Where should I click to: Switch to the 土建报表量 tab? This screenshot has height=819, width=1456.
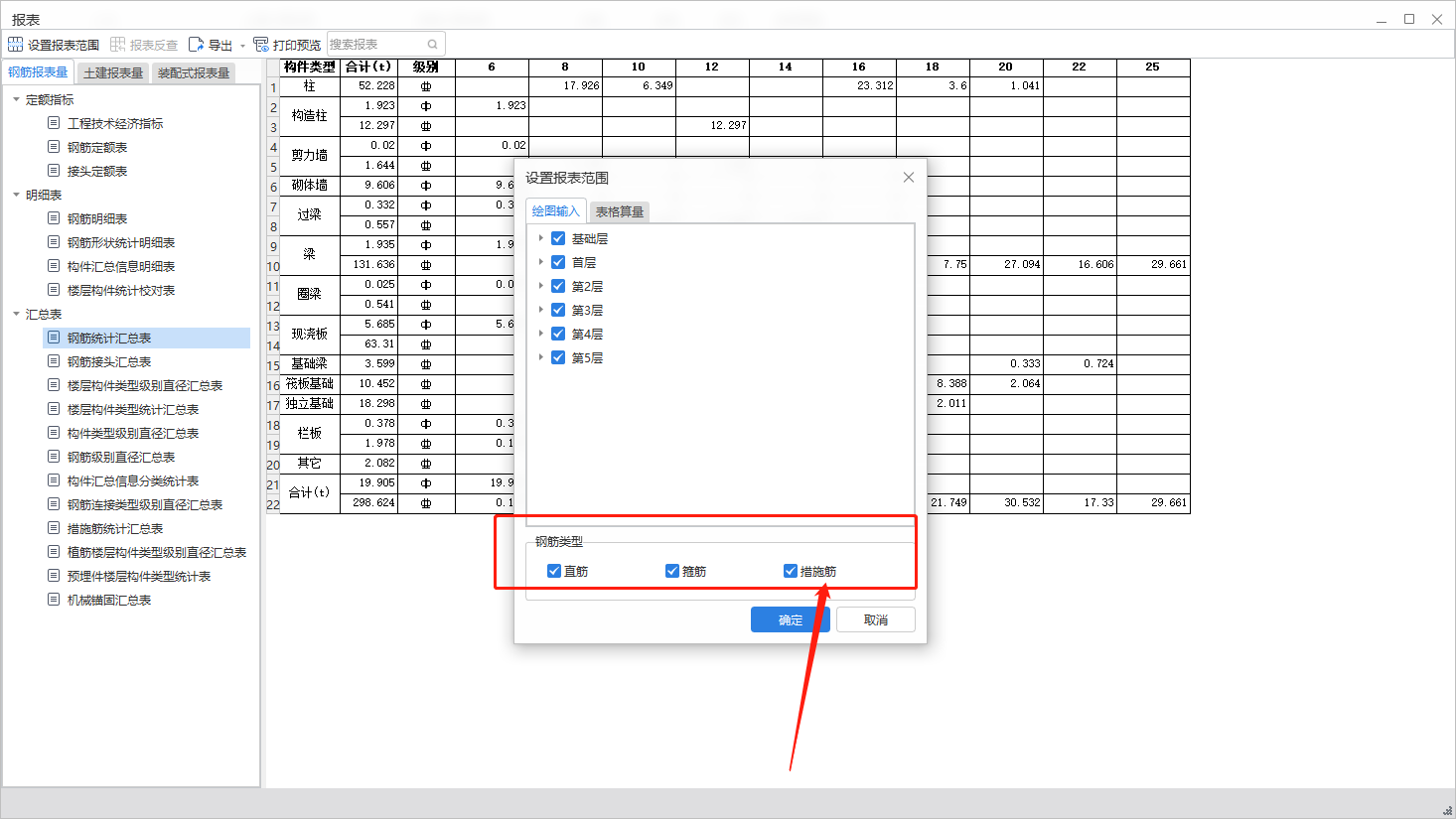(x=113, y=73)
